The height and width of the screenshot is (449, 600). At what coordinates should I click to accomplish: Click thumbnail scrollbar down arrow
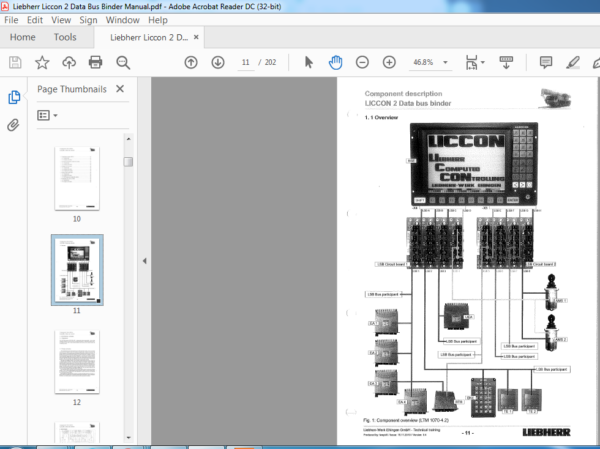[x=128, y=438]
